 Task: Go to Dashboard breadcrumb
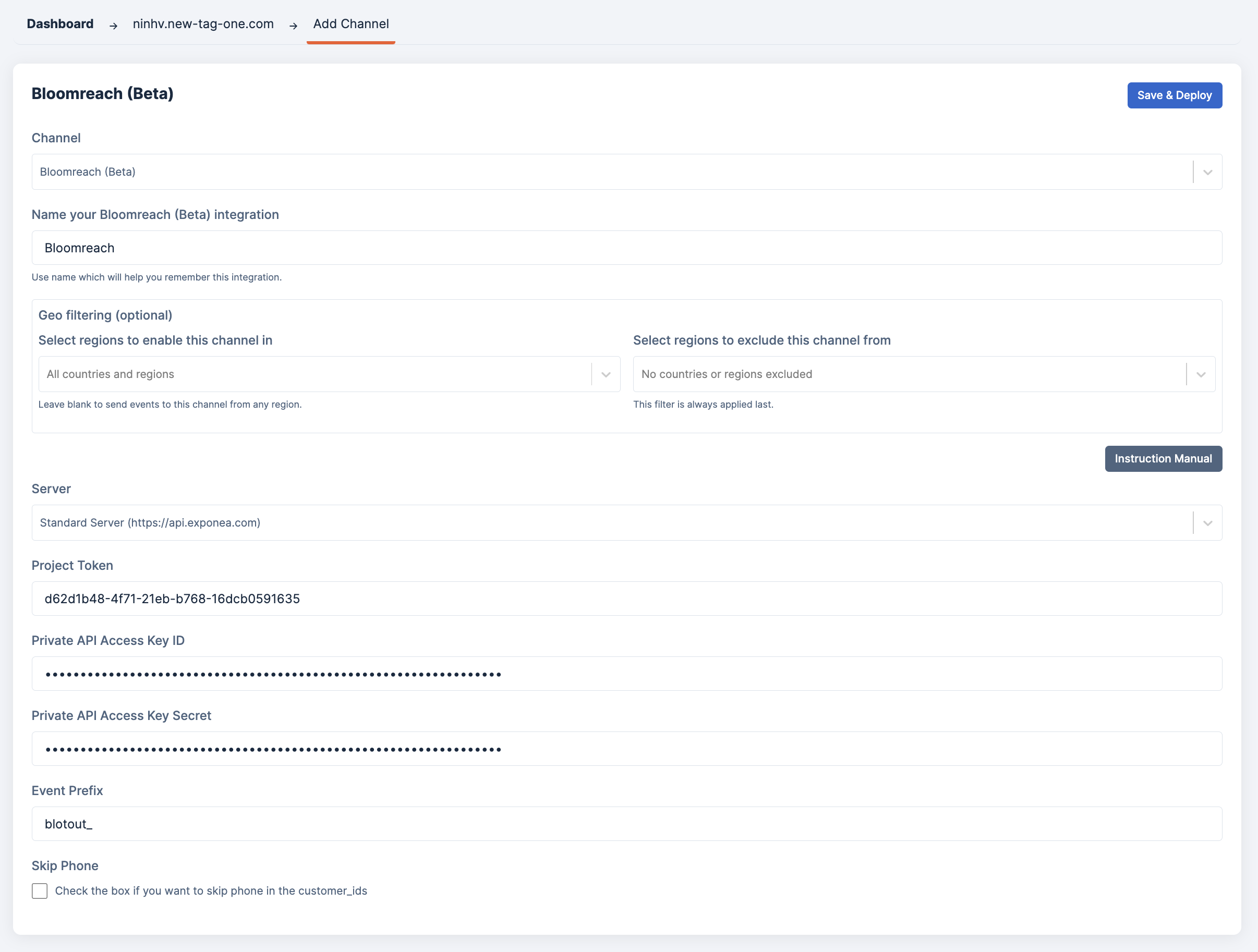(61, 24)
